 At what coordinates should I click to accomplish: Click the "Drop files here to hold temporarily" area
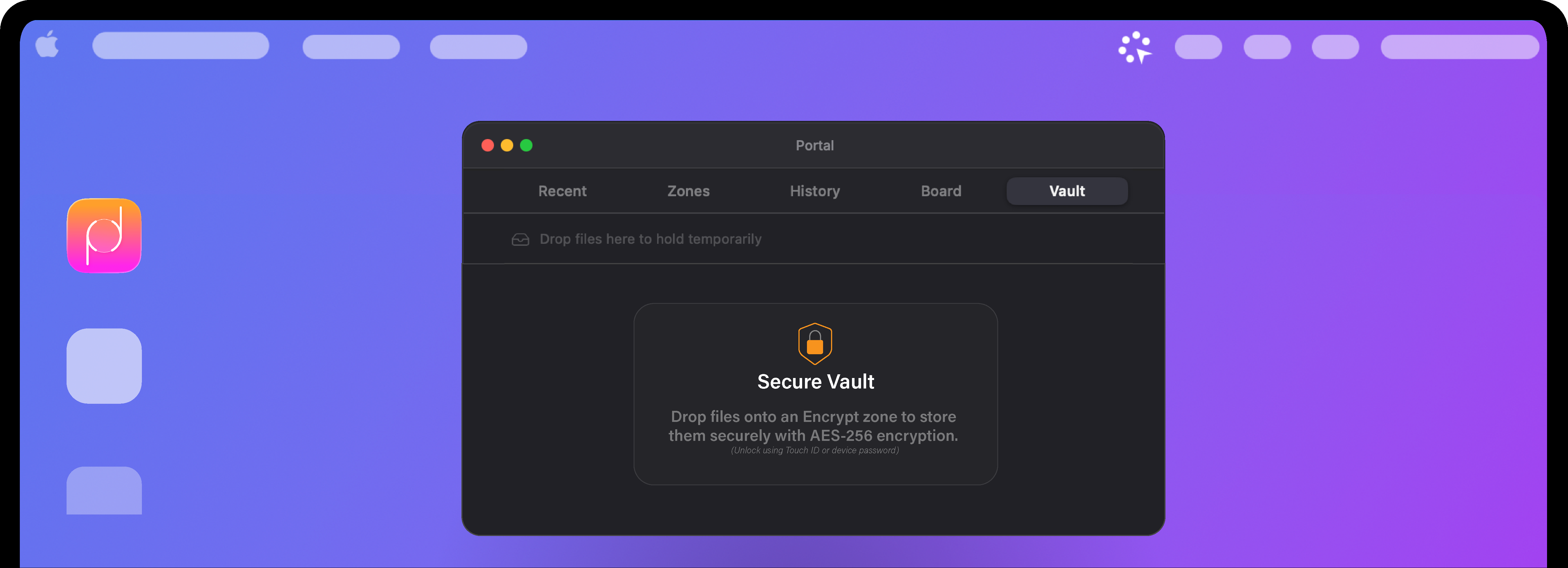click(650, 239)
